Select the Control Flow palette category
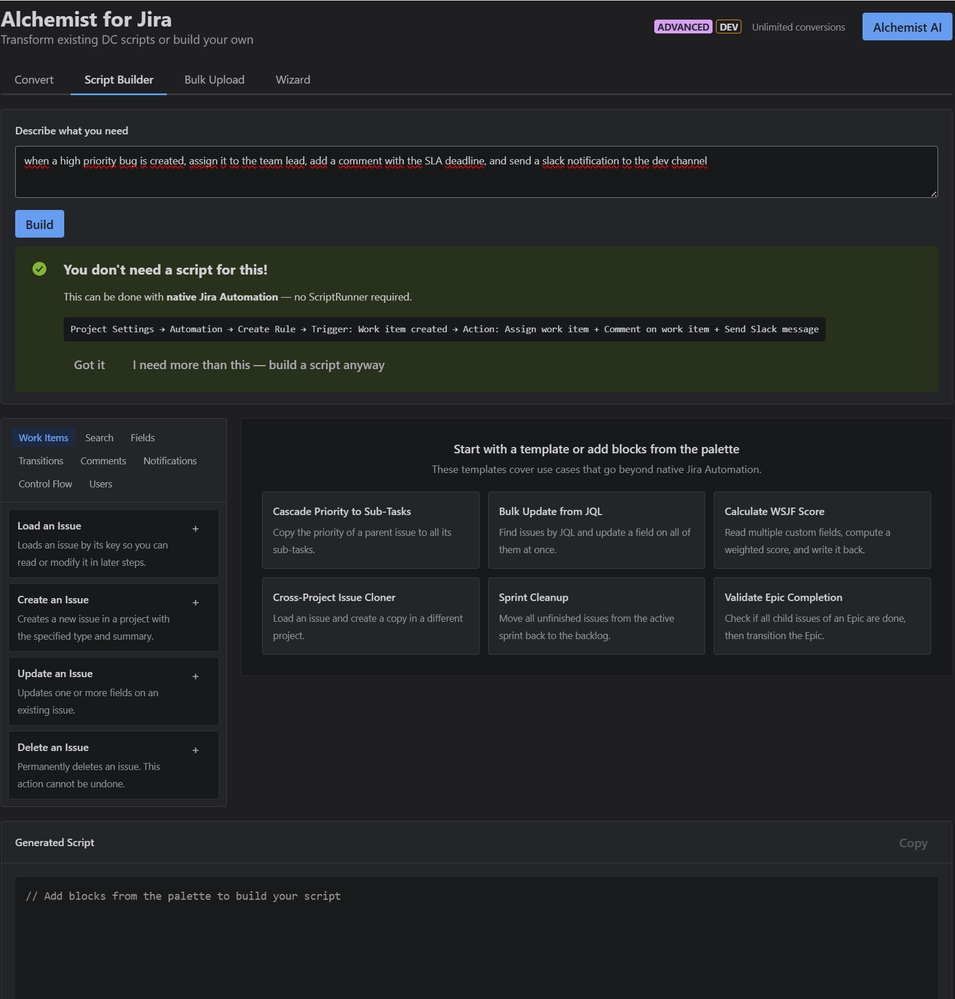The height and width of the screenshot is (999, 955). pyautogui.click(x=45, y=483)
